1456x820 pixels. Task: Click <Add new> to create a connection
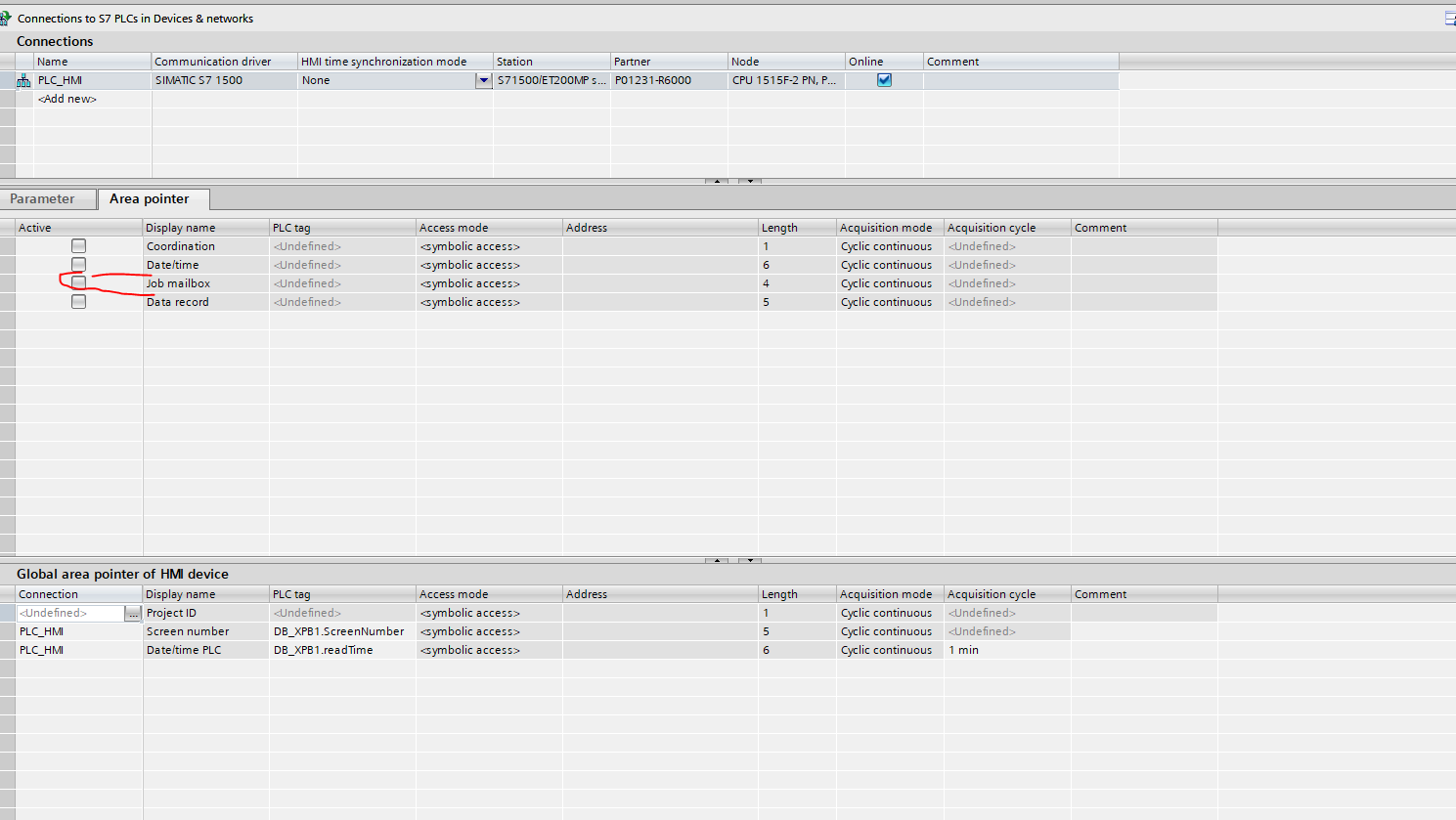[67, 99]
